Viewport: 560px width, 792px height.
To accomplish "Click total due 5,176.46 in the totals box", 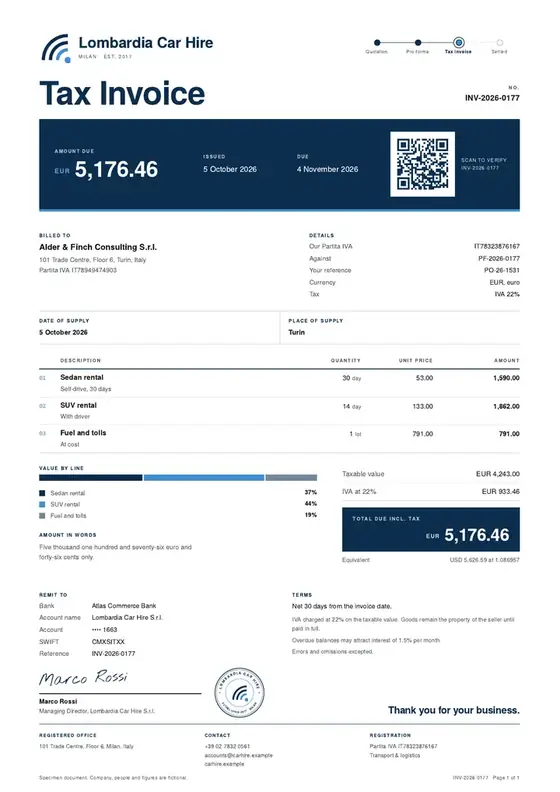I will point(477,535).
